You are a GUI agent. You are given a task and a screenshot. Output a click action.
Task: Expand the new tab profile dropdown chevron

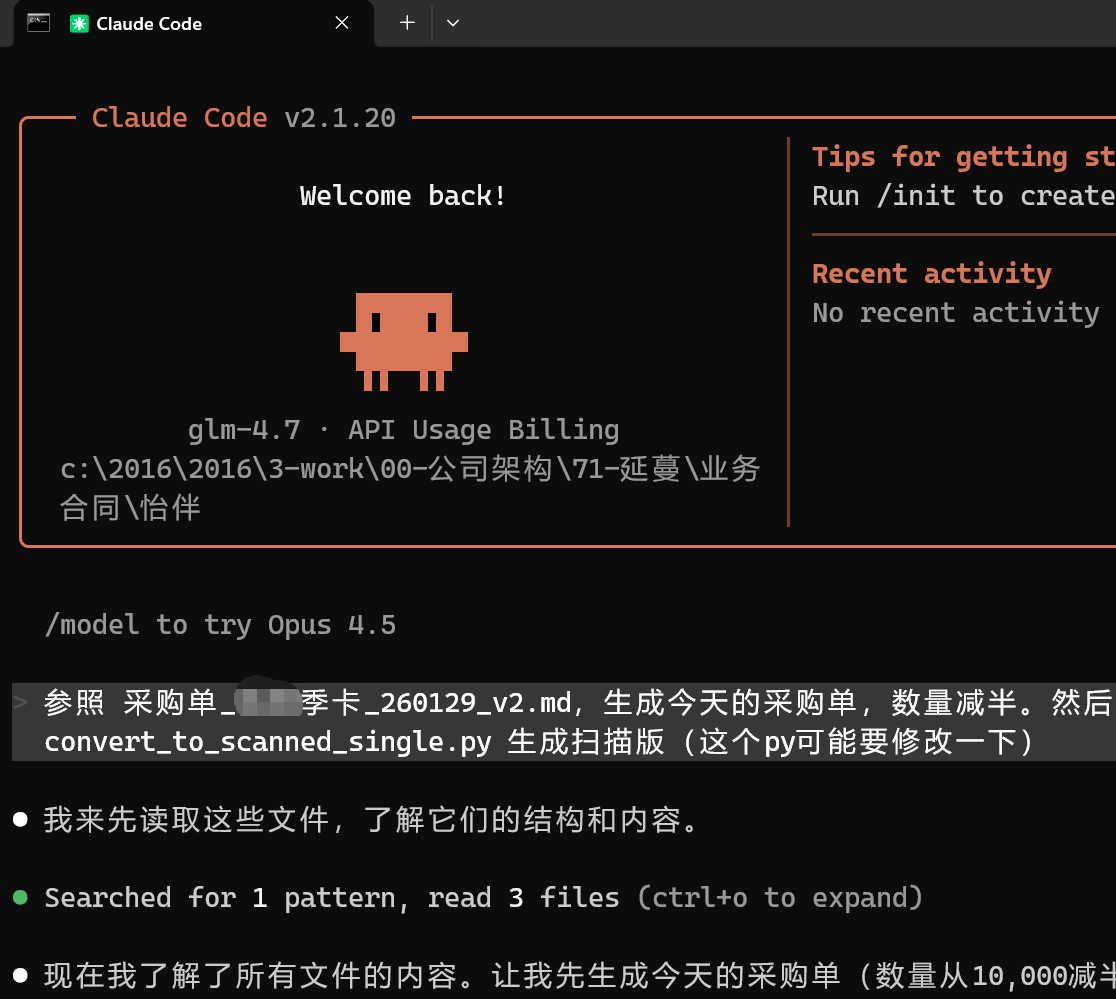[x=453, y=23]
